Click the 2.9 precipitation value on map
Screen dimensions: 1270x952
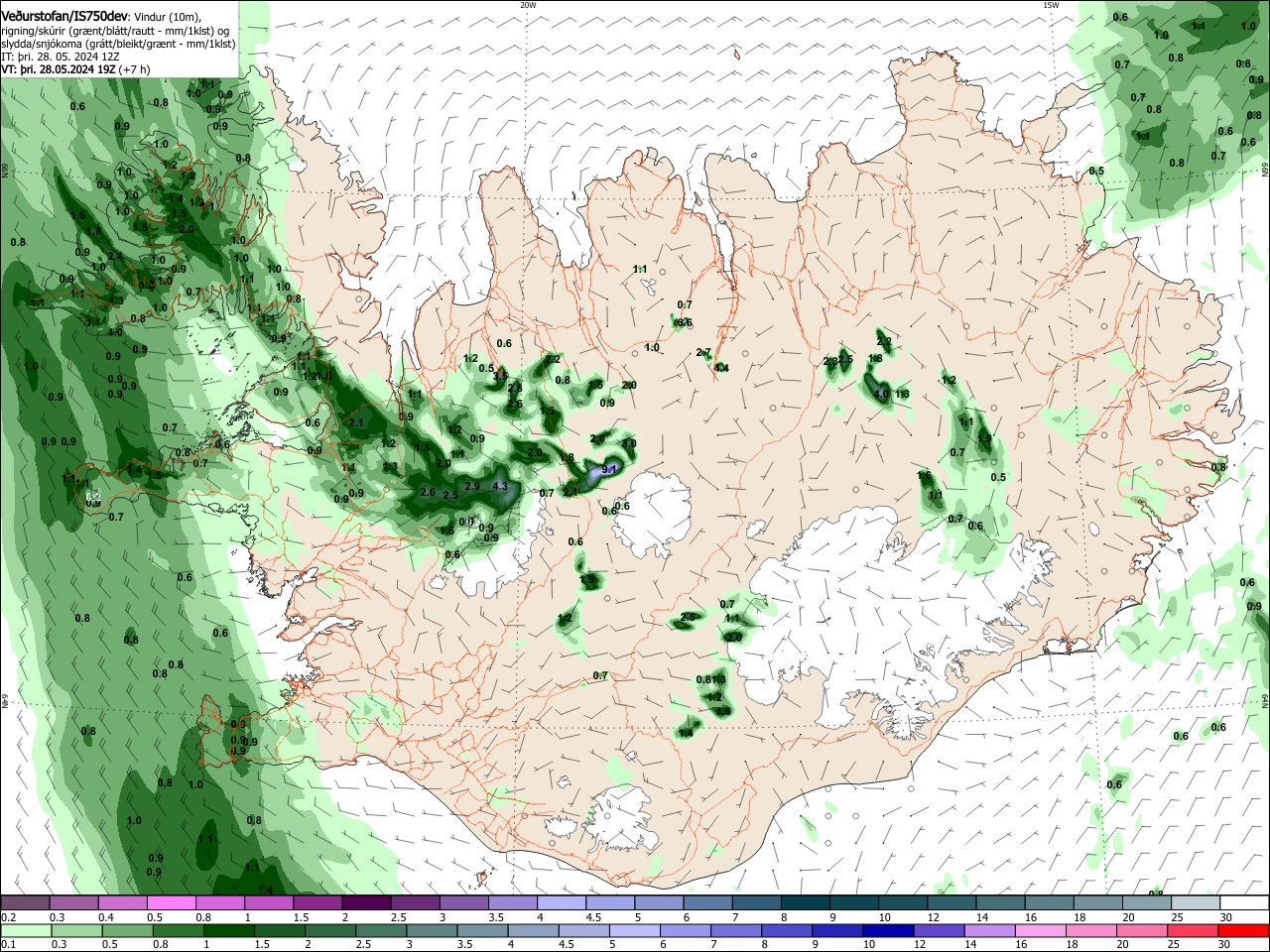(472, 486)
